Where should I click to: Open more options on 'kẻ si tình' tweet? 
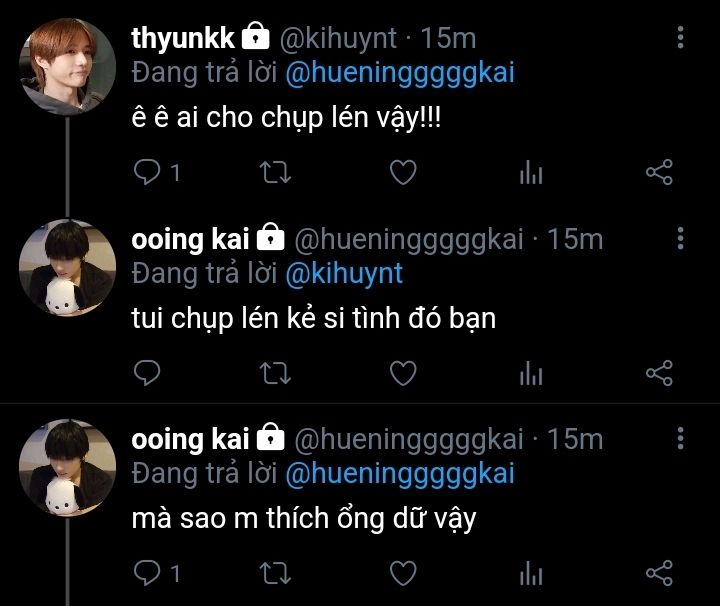pyautogui.click(x=681, y=239)
